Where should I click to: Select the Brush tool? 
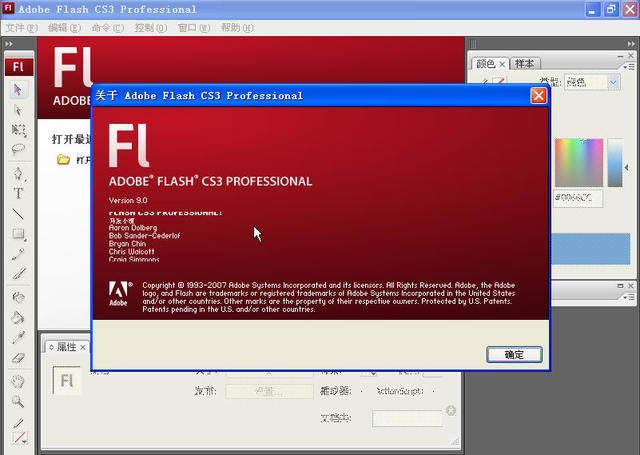click(18, 273)
